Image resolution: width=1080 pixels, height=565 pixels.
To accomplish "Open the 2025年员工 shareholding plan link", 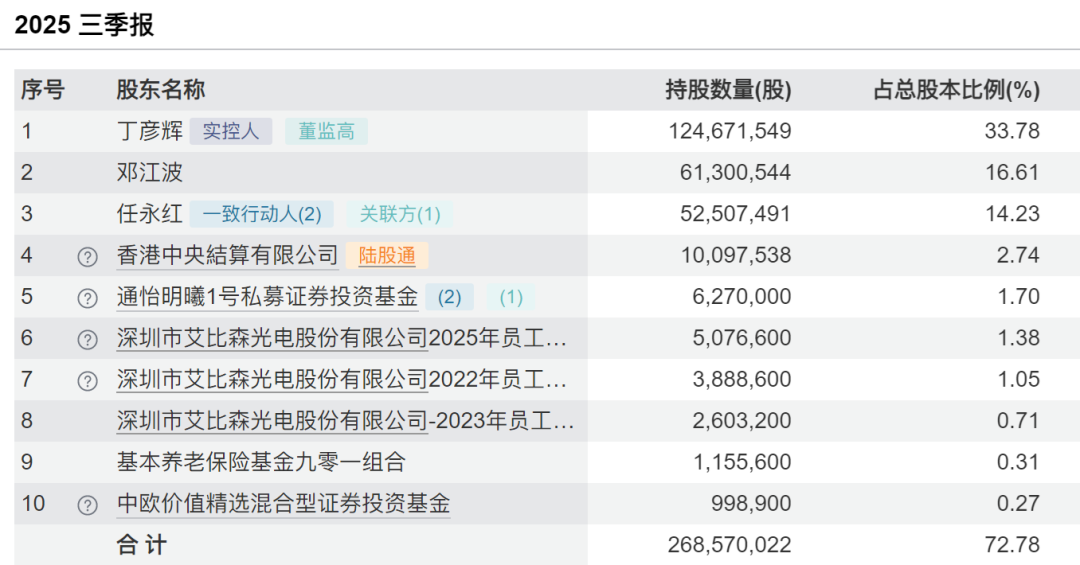I will click(x=342, y=338).
